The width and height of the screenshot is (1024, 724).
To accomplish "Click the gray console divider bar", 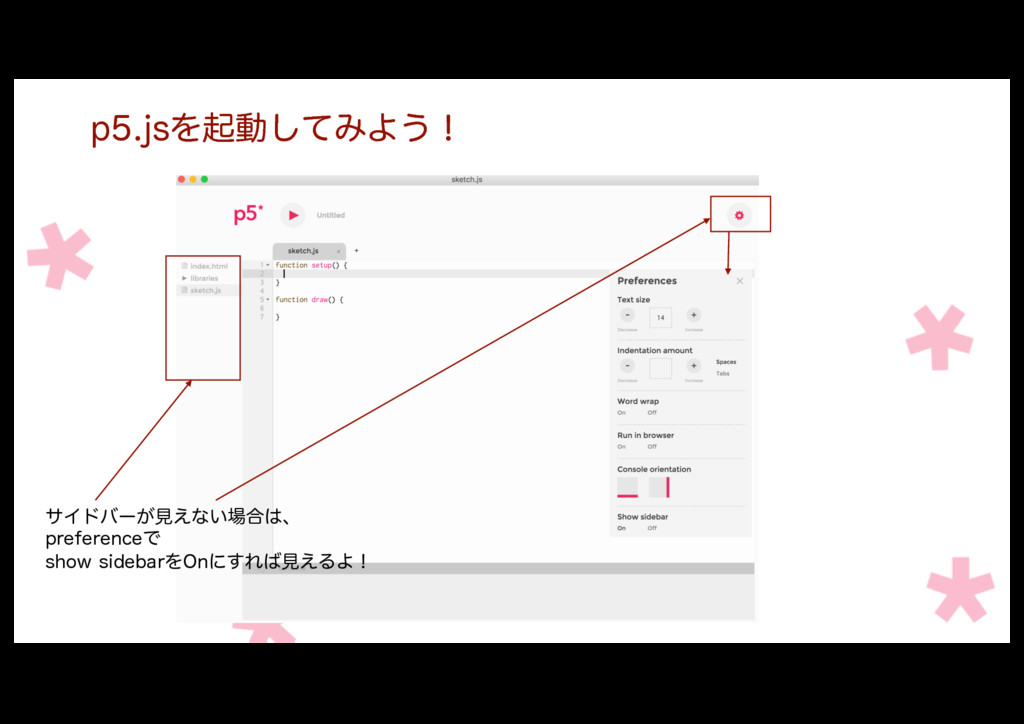I will (x=498, y=569).
